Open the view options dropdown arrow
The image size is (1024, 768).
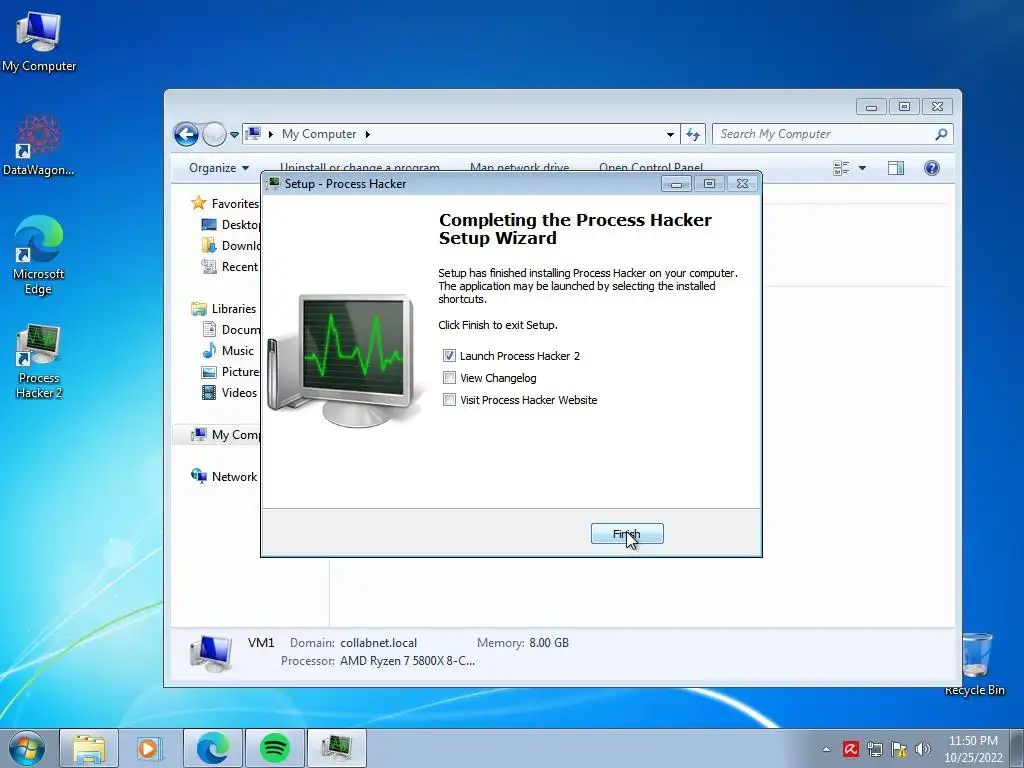click(862, 168)
